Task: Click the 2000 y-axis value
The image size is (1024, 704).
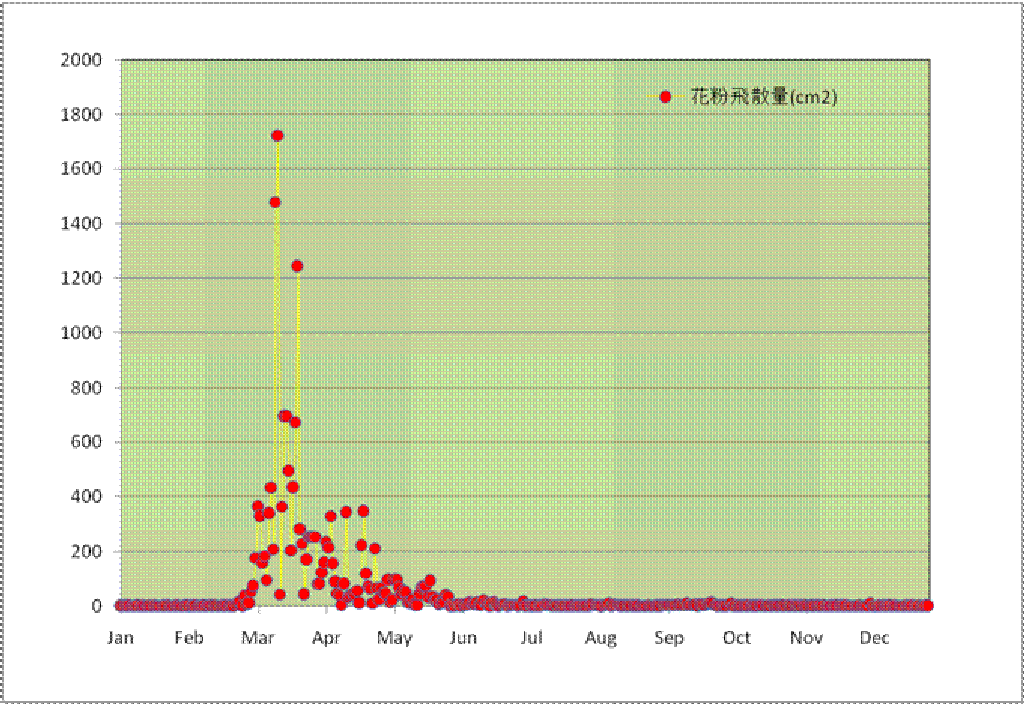Action: click(x=83, y=60)
